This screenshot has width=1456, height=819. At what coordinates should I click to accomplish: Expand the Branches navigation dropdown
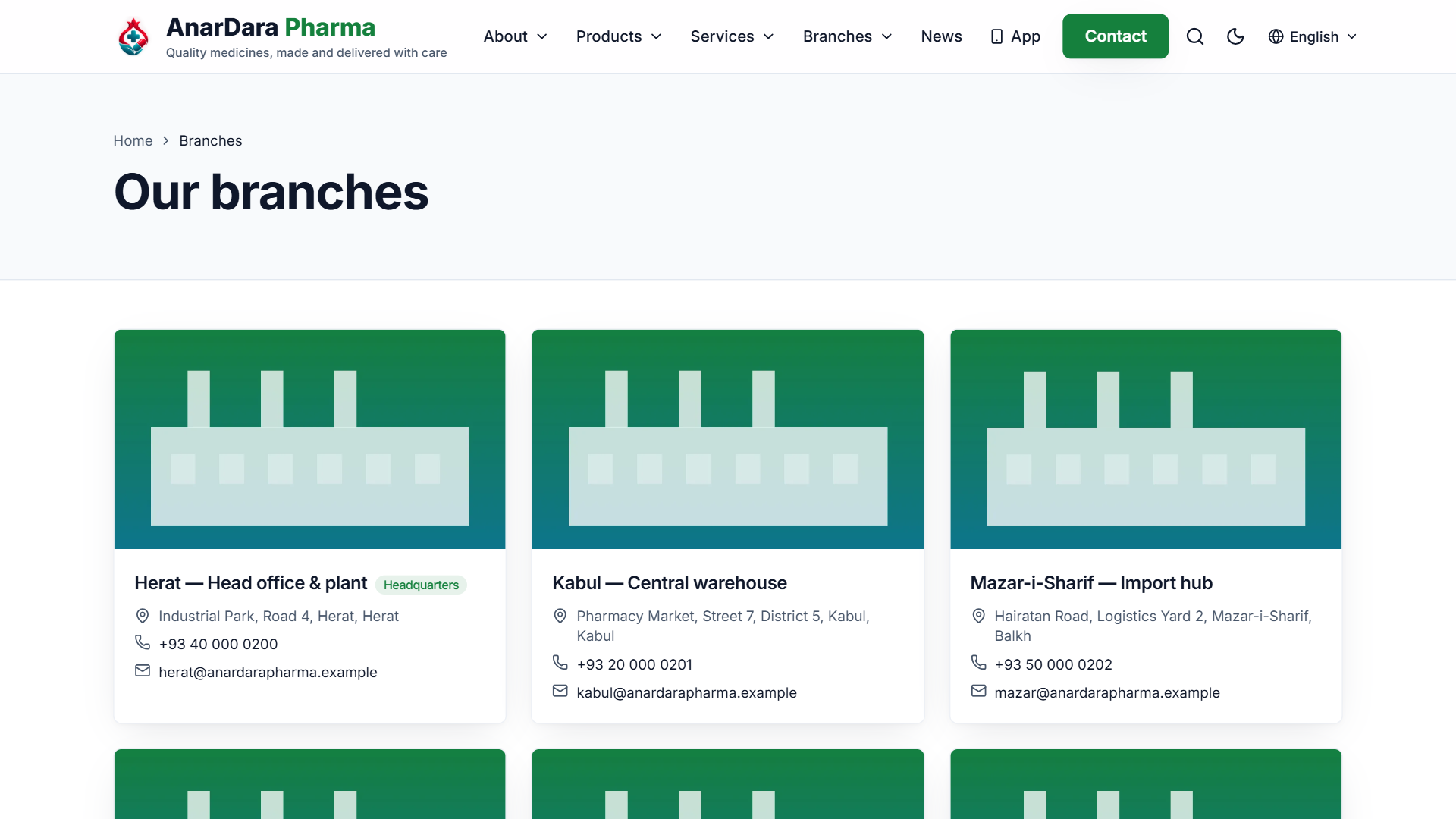point(848,36)
